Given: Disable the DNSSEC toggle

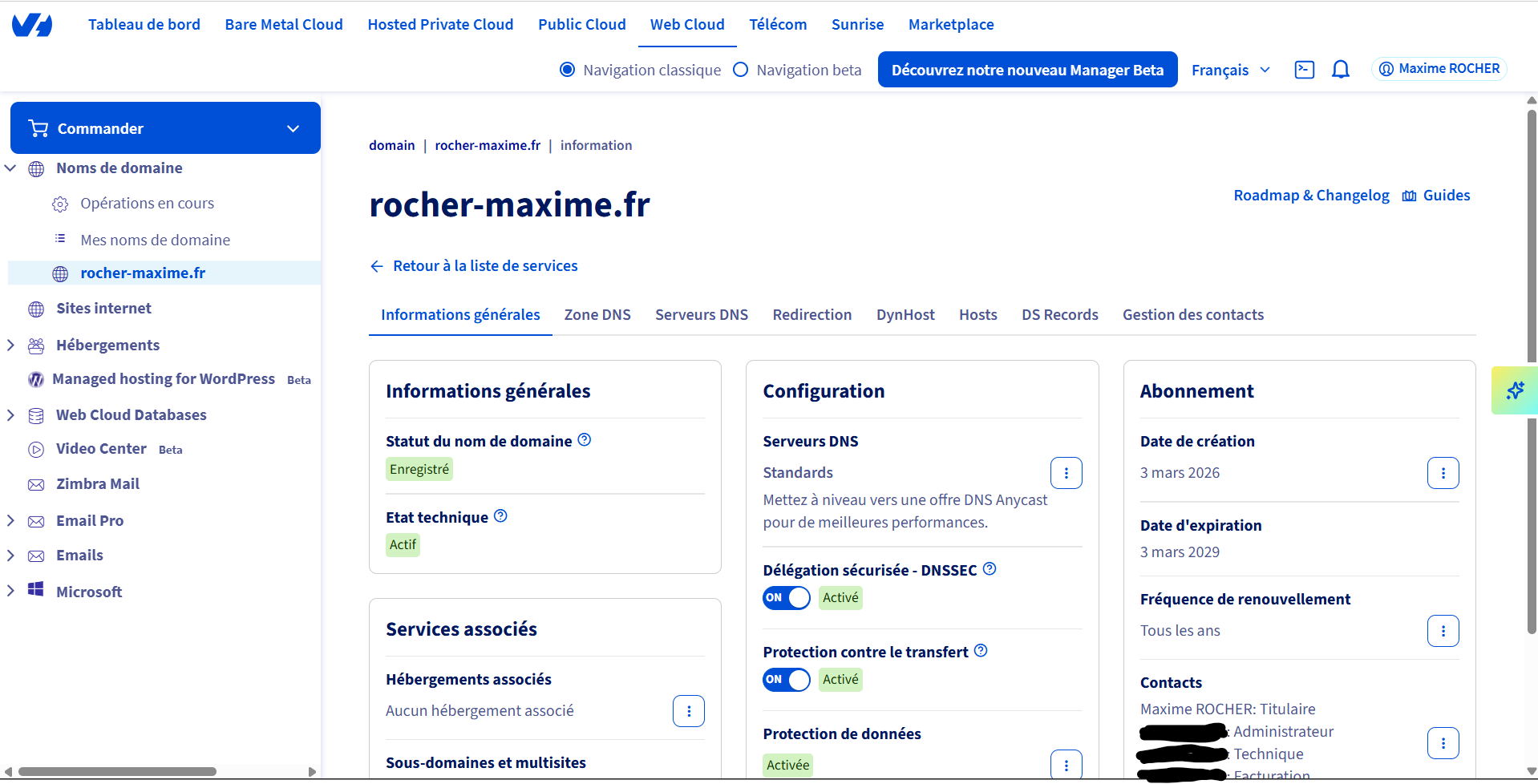Looking at the screenshot, I should [x=786, y=598].
